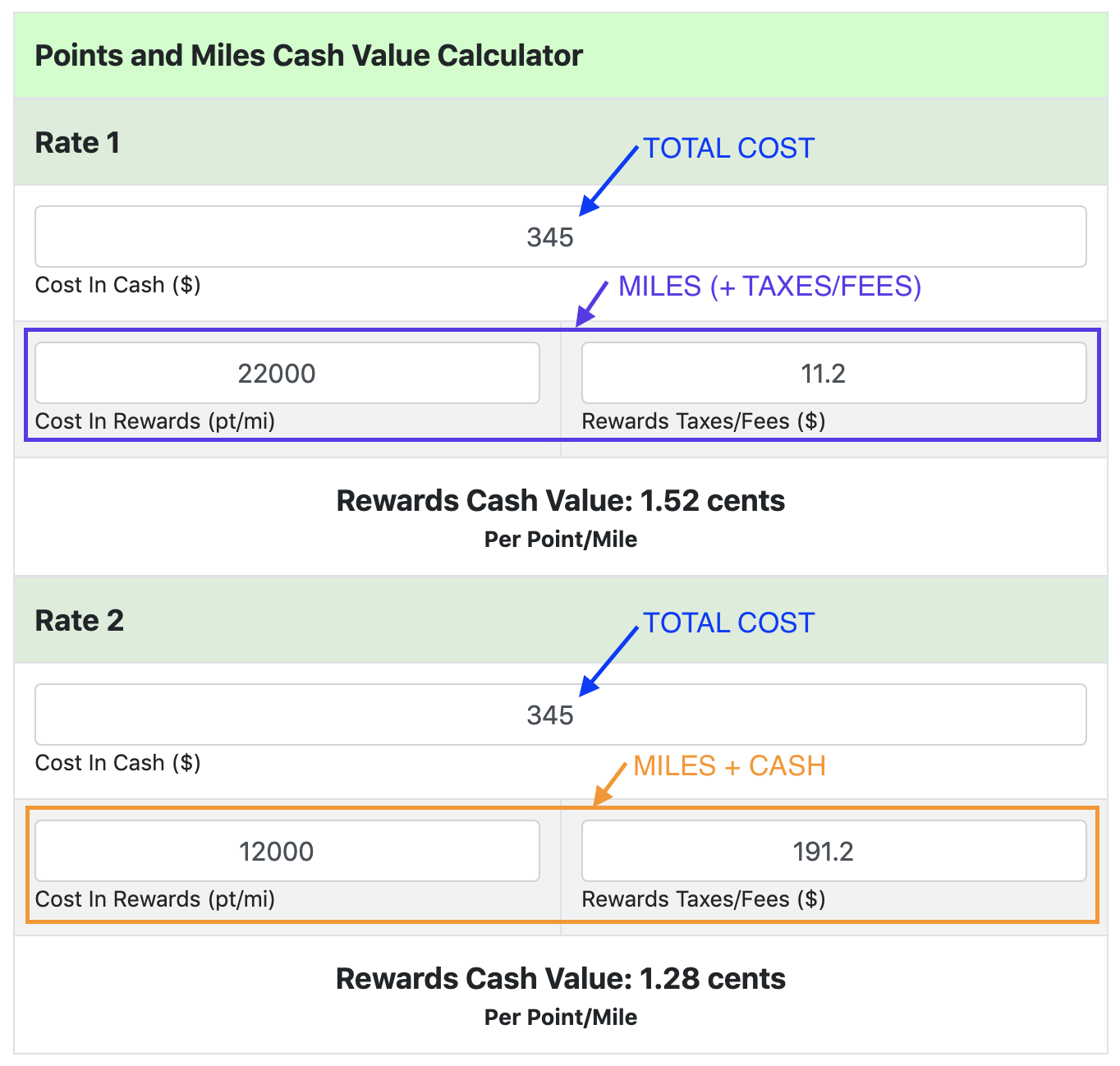Click Rate 2 Cost In Rewards field showing 12000
This screenshot has height=1066, width=1120.
coord(287,851)
